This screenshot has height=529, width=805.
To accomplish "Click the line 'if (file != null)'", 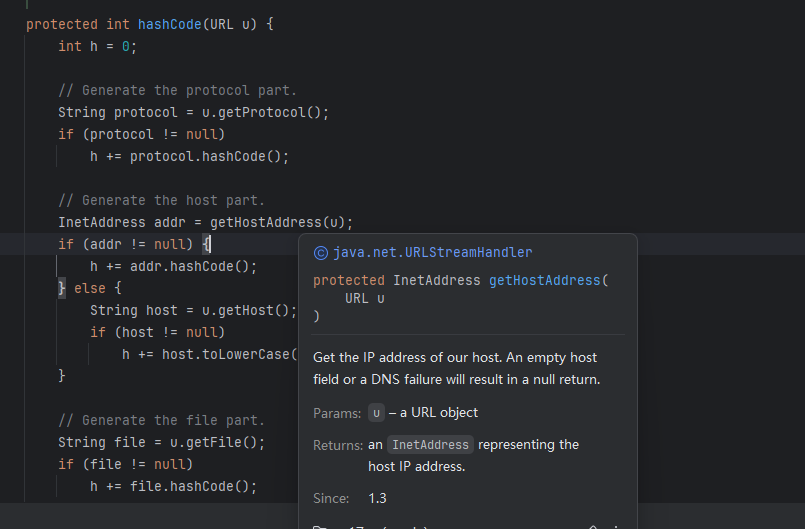I will 125,465.
